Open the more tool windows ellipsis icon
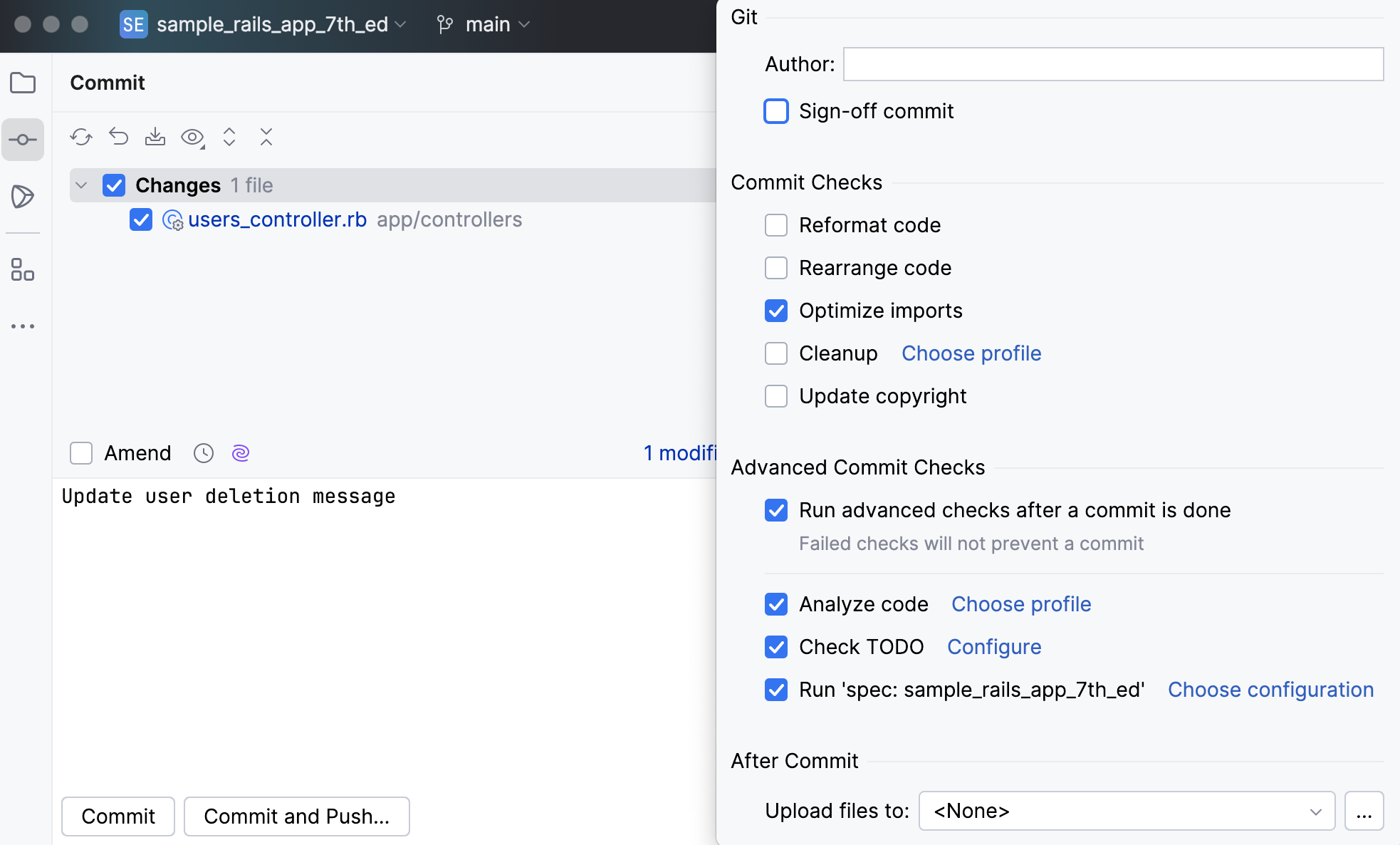1400x845 pixels. pyautogui.click(x=23, y=326)
